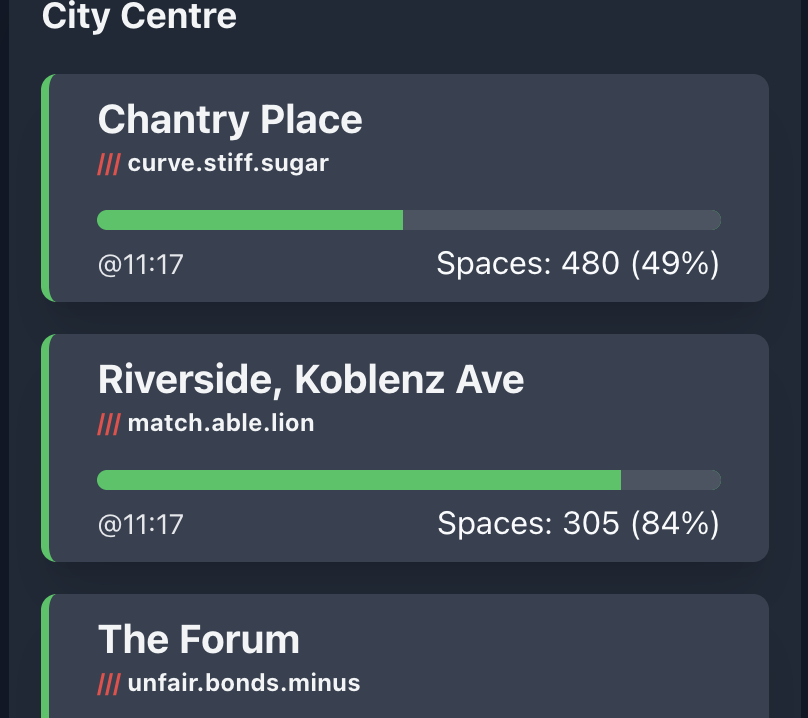Select the Riverside, Koblenz Ave card
The height and width of the screenshot is (718, 808).
pos(404,448)
